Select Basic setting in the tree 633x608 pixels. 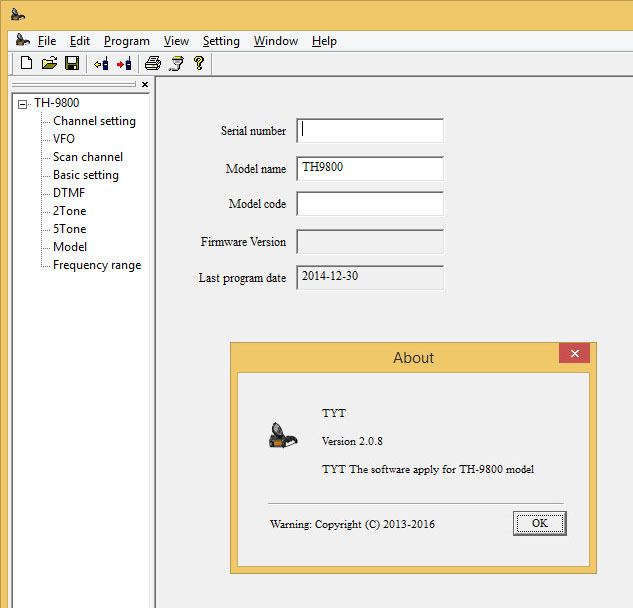(86, 175)
